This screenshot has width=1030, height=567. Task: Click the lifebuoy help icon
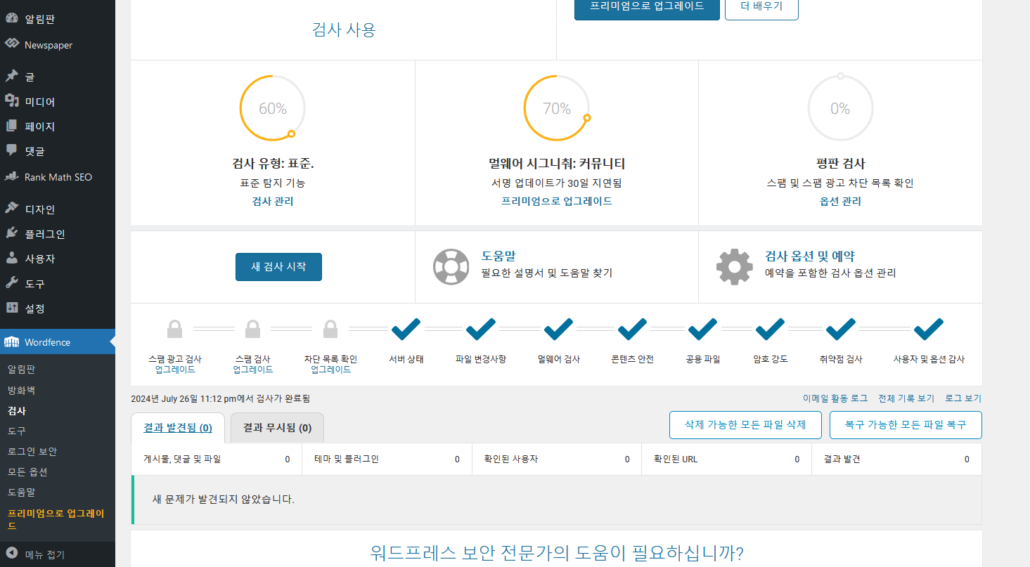point(451,267)
